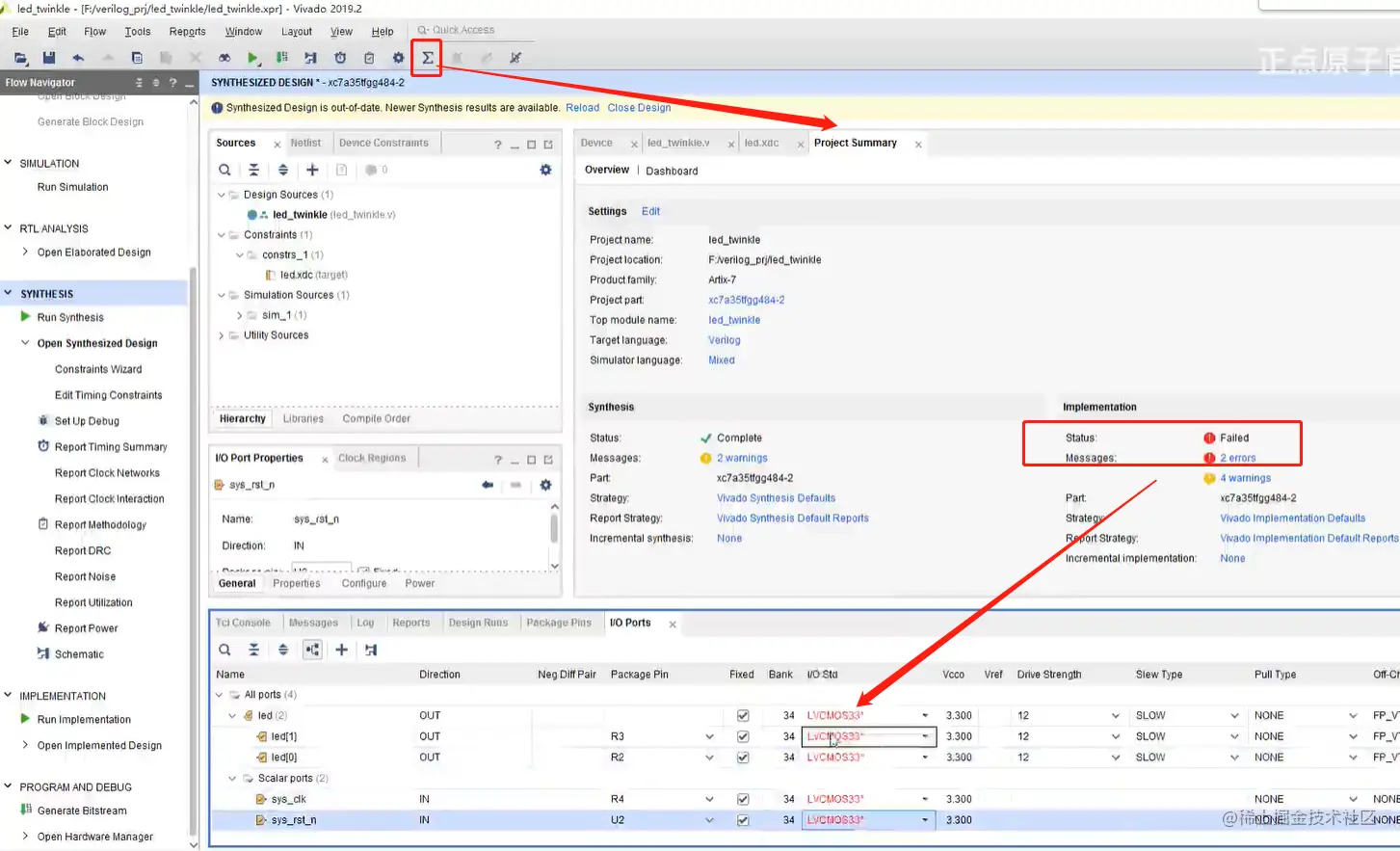This screenshot has height=851, width=1400.
Task: Open Package Pin dropdown for led[1]
Action: click(710, 736)
